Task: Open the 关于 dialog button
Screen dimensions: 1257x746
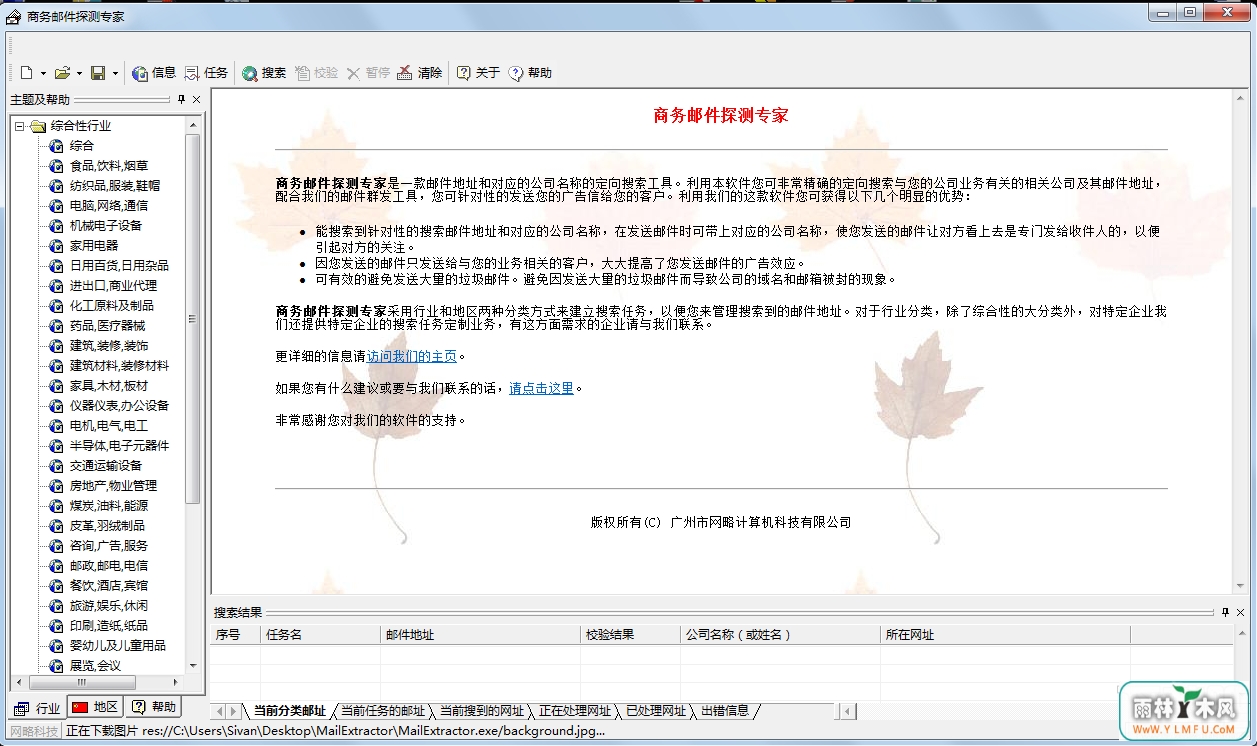Action: [x=478, y=73]
